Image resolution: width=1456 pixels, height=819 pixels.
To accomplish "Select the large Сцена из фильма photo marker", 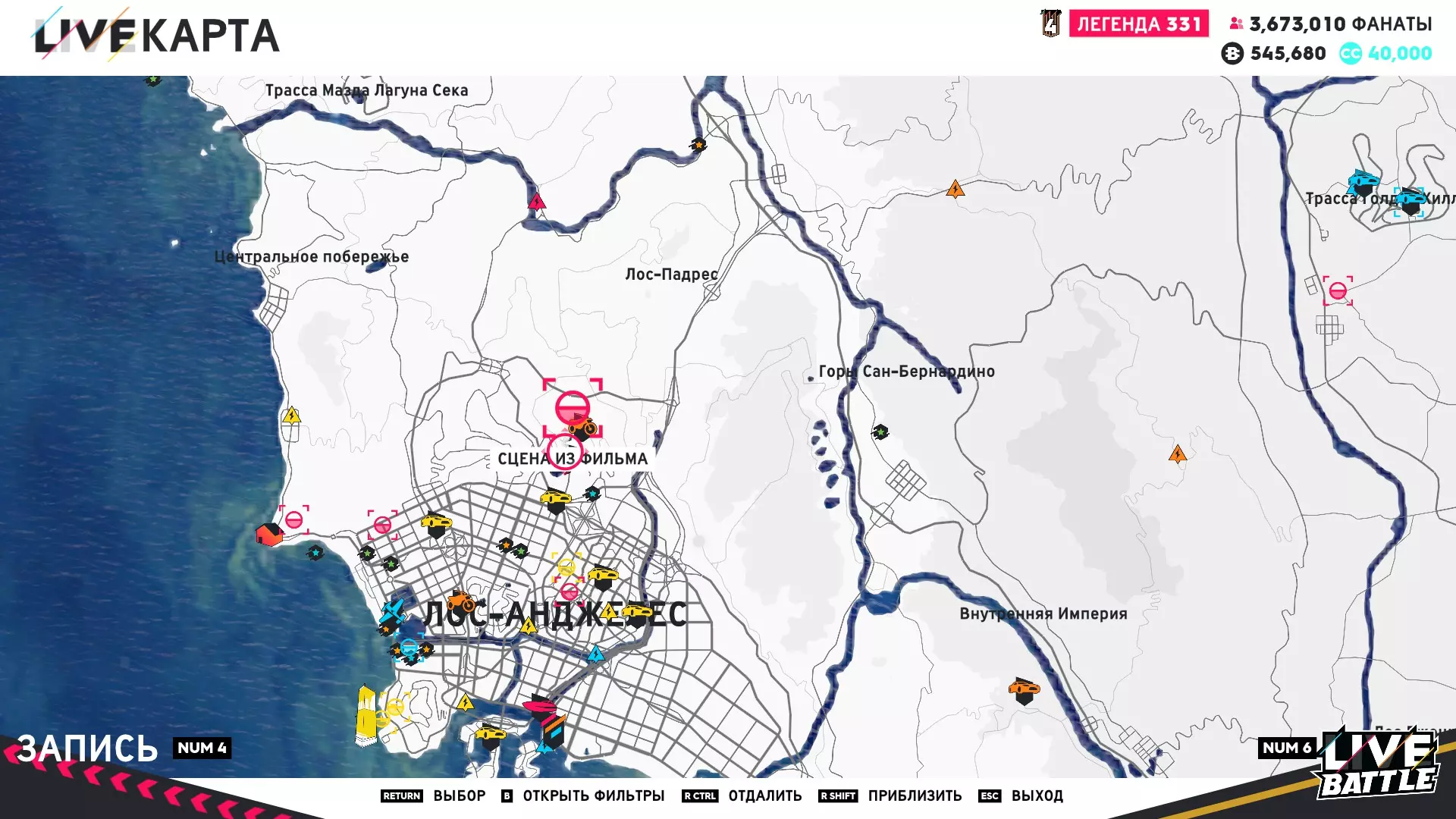I will 573,407.
